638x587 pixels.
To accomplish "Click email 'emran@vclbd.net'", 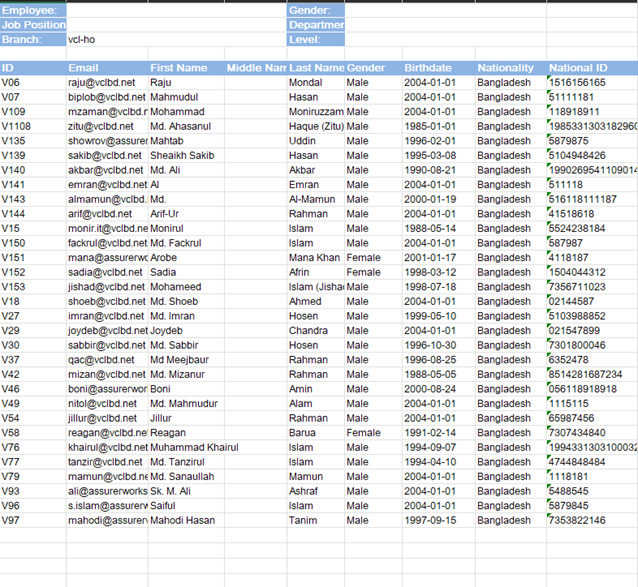I will pyautogui.click(x=107, y=185).
